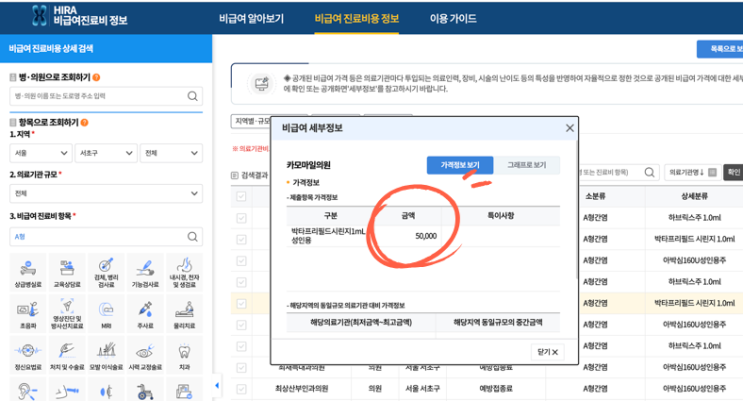
Task: Click the 비급여 진료비용 상세 검색 header
Action: tap(106, 48)
